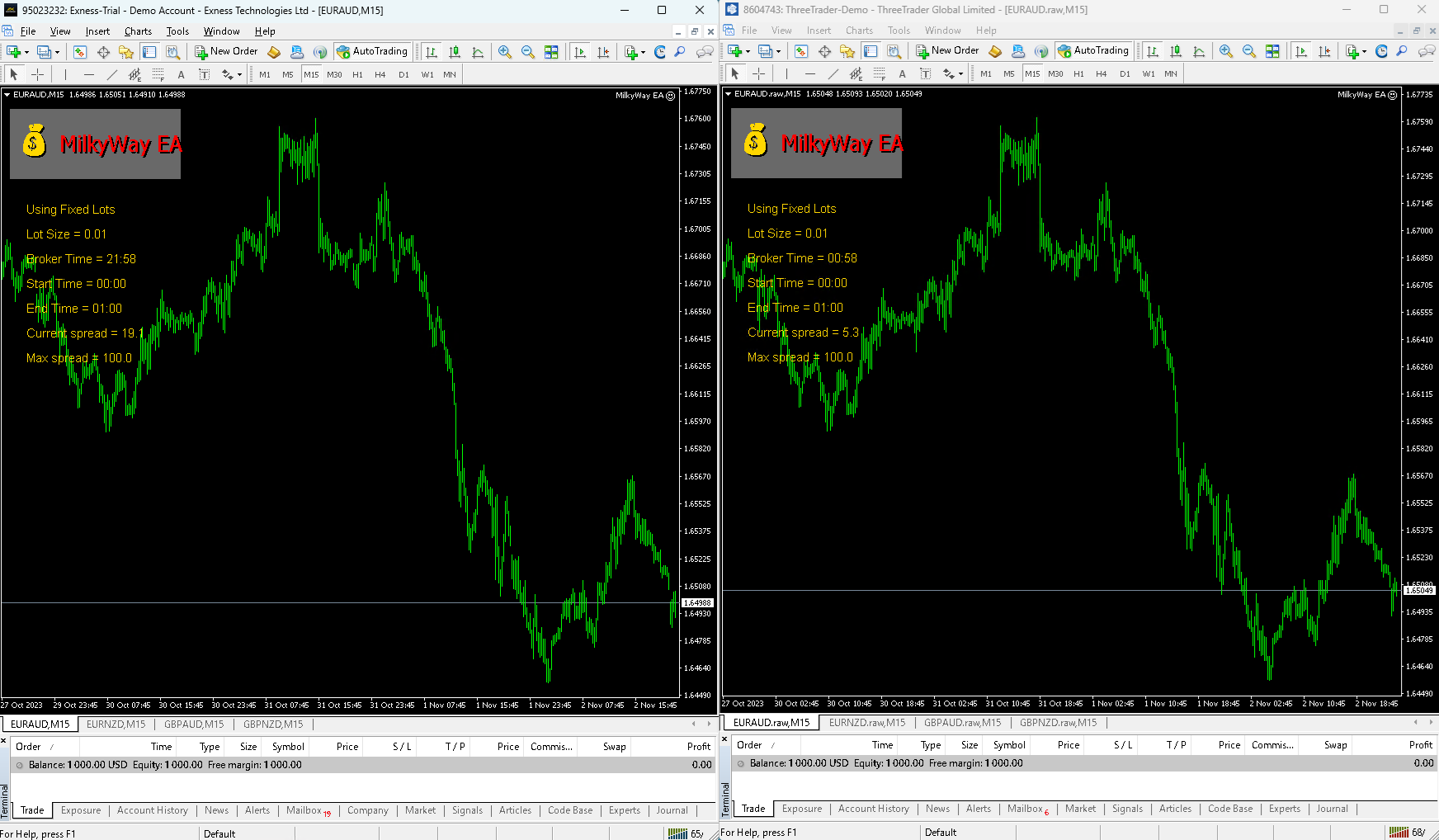The width and height of the screenshot is (1439, 840).
Task: Click New Order in the Exness toolbar
Action: pyautogui.click(x=226, y=52)
